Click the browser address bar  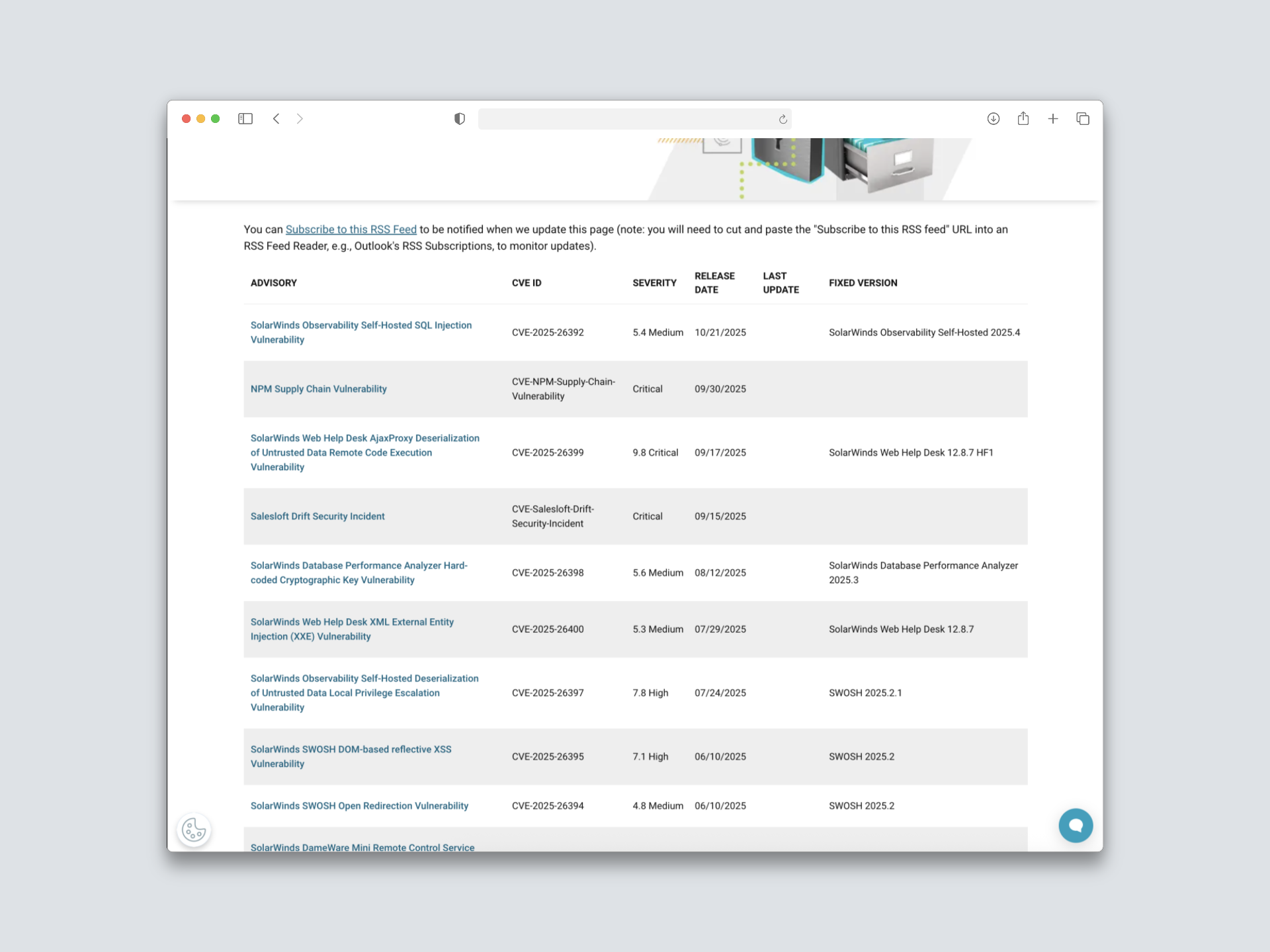tap(628, 119)
